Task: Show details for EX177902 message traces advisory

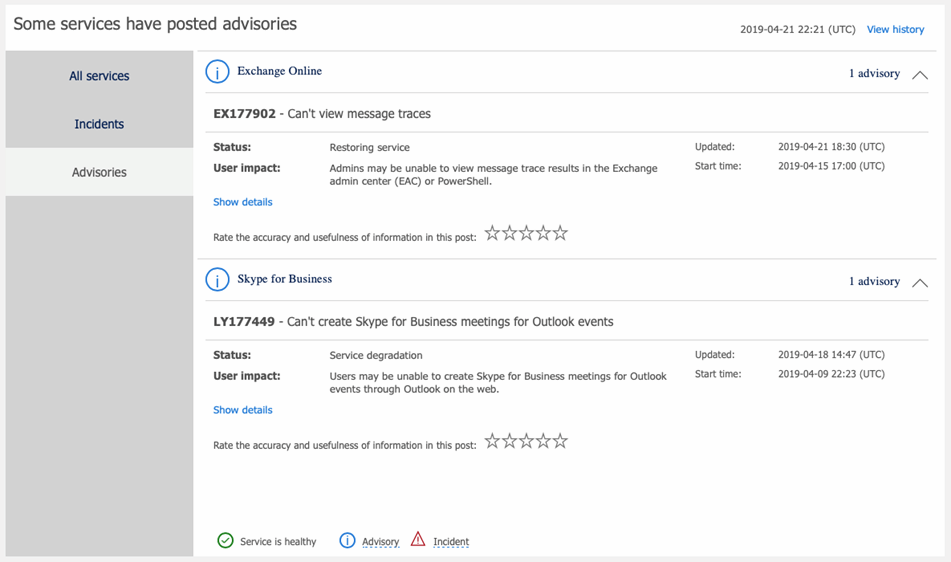Action: [x=243, y=202]
